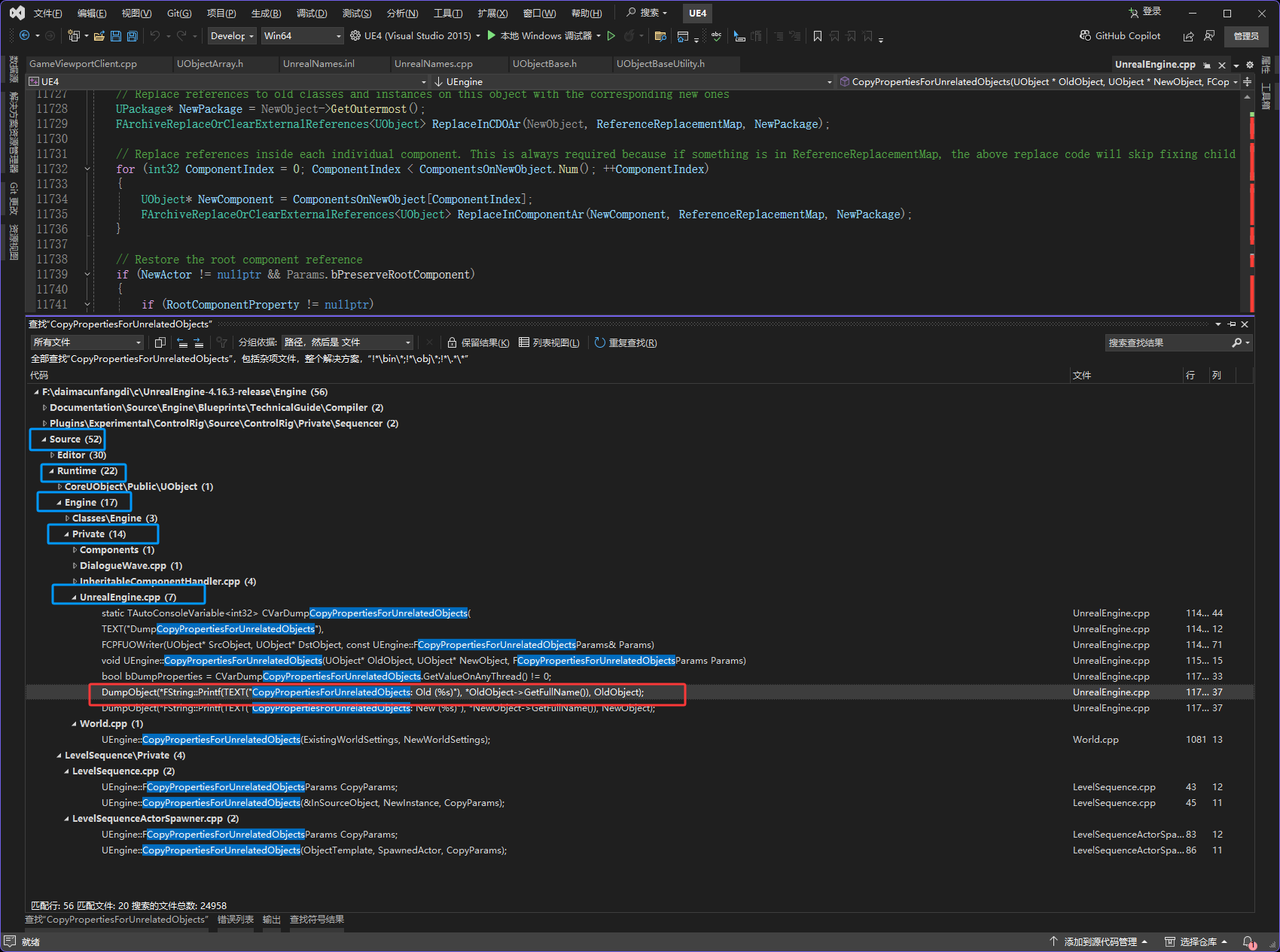The width and height of the screenshot is (1280, 952).
Task: Select the World.cpp CopyPropertiesForUnrelatedObjects result row
Action: coord(640,740)
